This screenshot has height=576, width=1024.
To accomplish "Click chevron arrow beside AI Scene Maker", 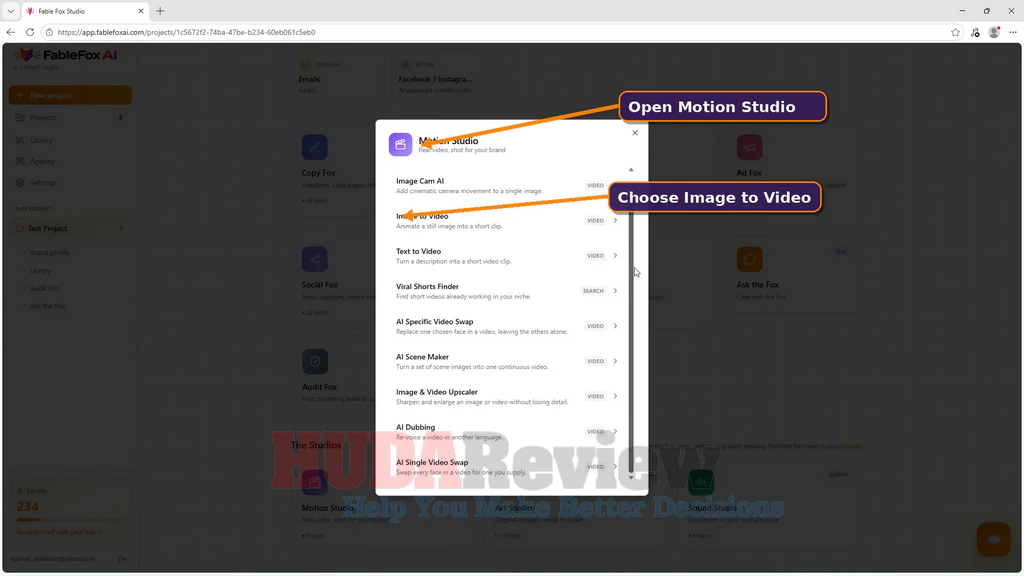I will (615, 361).
